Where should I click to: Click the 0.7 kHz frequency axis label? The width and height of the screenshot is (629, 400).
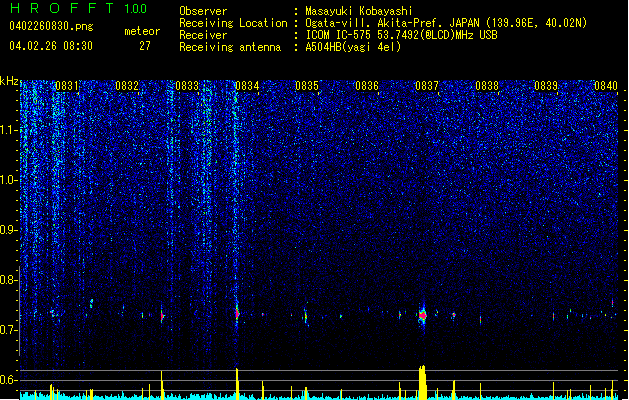click(8, 330)
